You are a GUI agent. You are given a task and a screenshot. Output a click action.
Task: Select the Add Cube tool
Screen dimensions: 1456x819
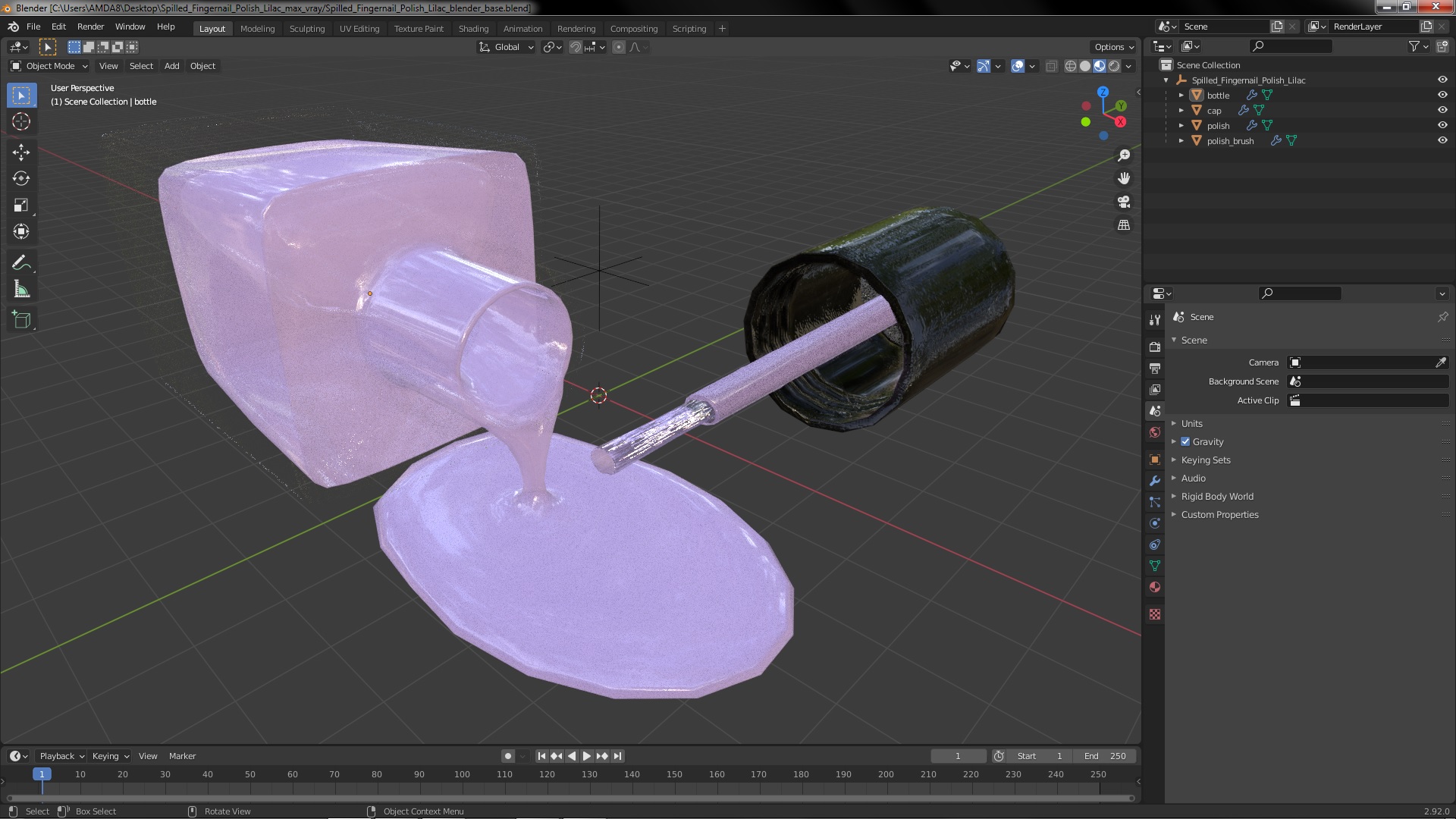coord(21,320)
